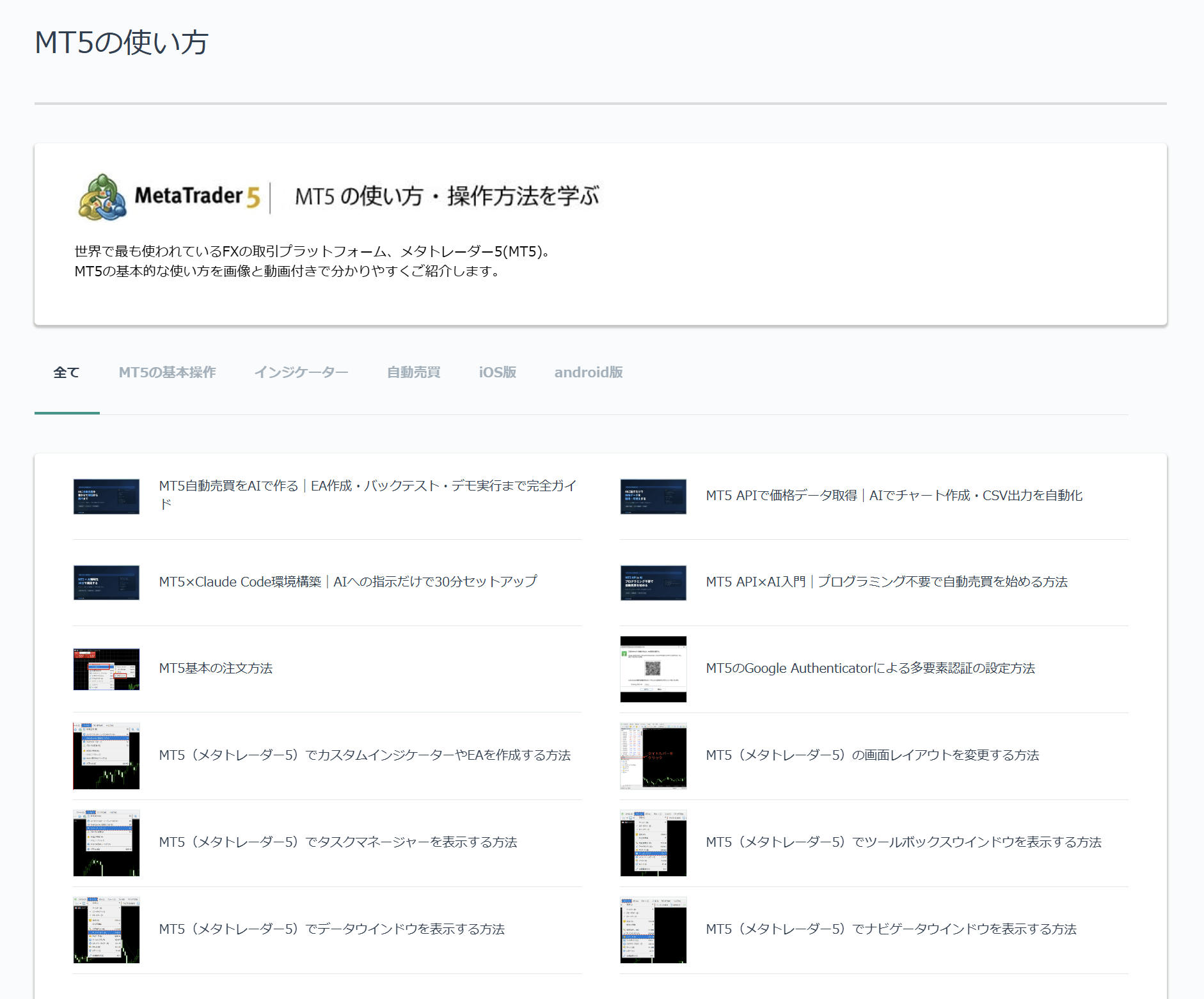
Task: Select the android版 tab
Action: (x=589, y=372)
